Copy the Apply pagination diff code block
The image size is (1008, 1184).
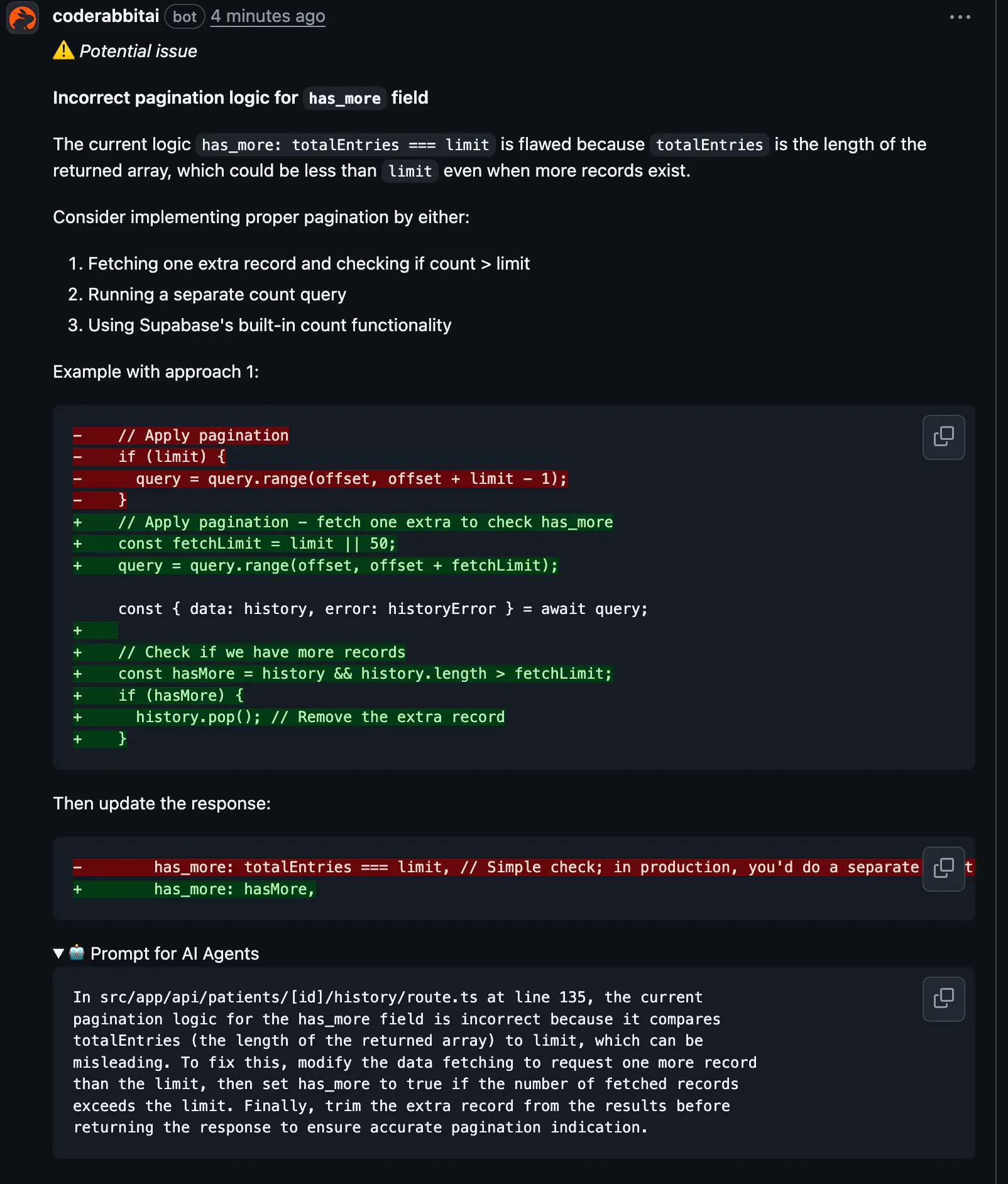point(943,437)
